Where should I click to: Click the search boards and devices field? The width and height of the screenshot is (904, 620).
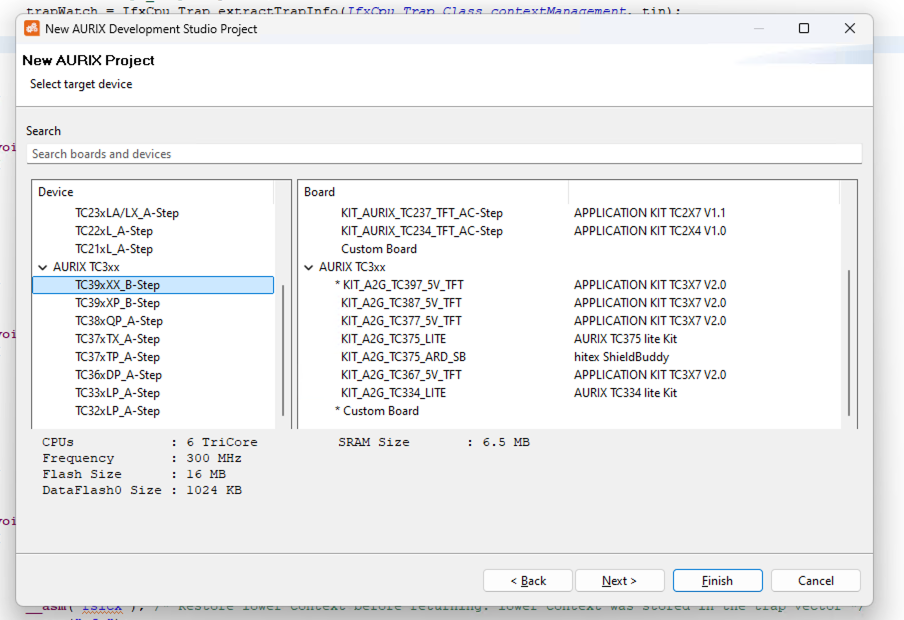point(446,152)
